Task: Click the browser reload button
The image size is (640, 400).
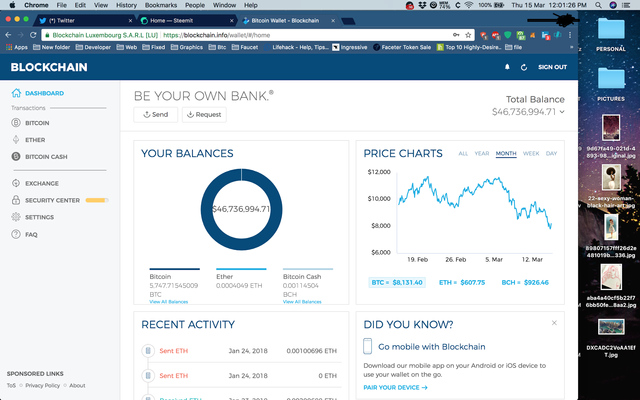Action: (x=33, y=35)
